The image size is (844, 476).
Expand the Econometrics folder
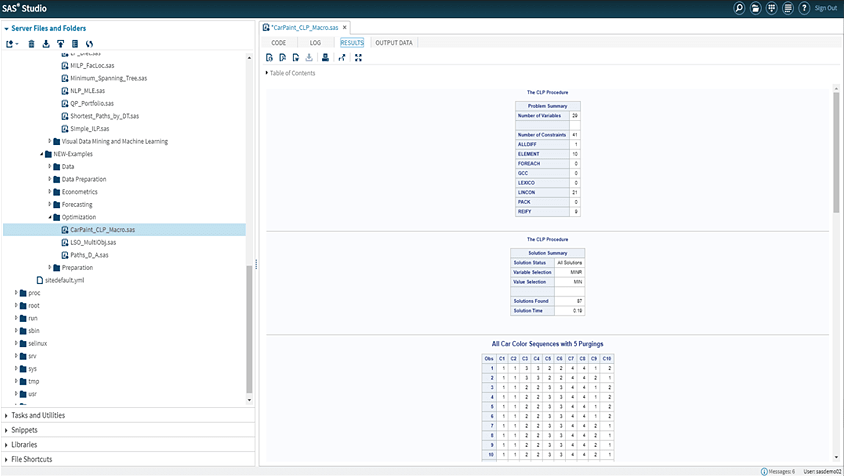pyautogui.click(x=50, y=192)
